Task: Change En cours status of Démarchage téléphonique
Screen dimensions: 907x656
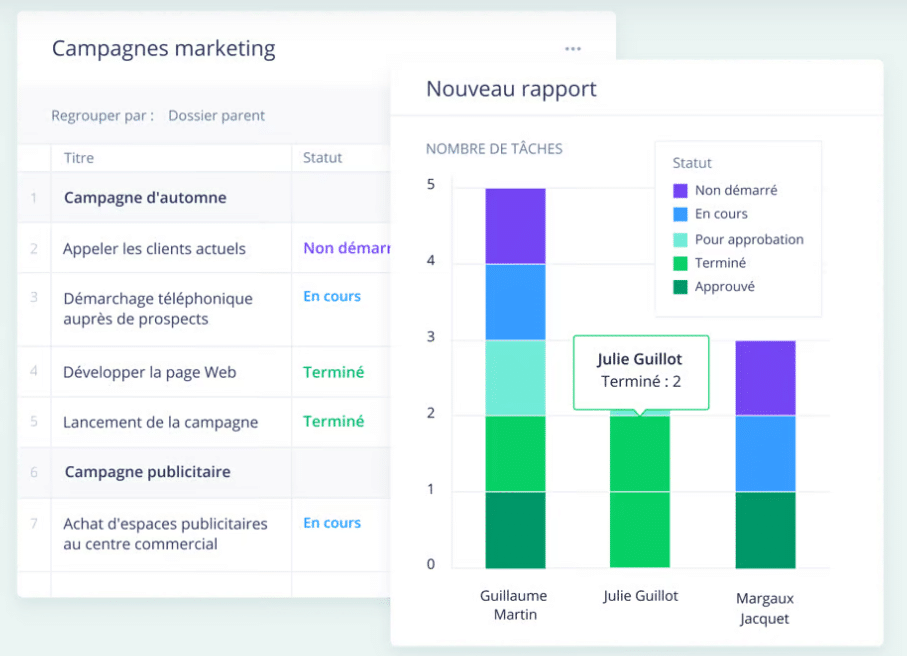Action: pos(332,297)
